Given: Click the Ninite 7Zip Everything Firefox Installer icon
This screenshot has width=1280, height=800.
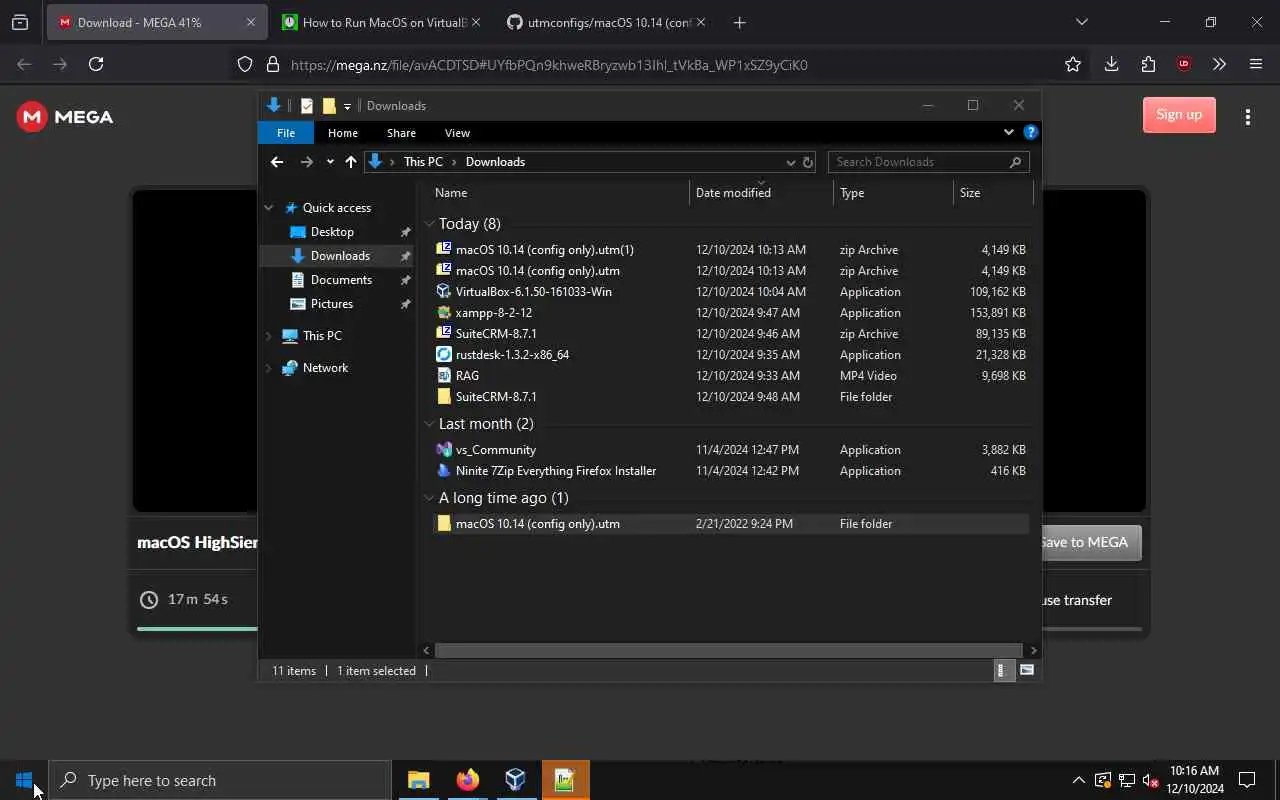Looking at the screenshot, I should [444, 471].
